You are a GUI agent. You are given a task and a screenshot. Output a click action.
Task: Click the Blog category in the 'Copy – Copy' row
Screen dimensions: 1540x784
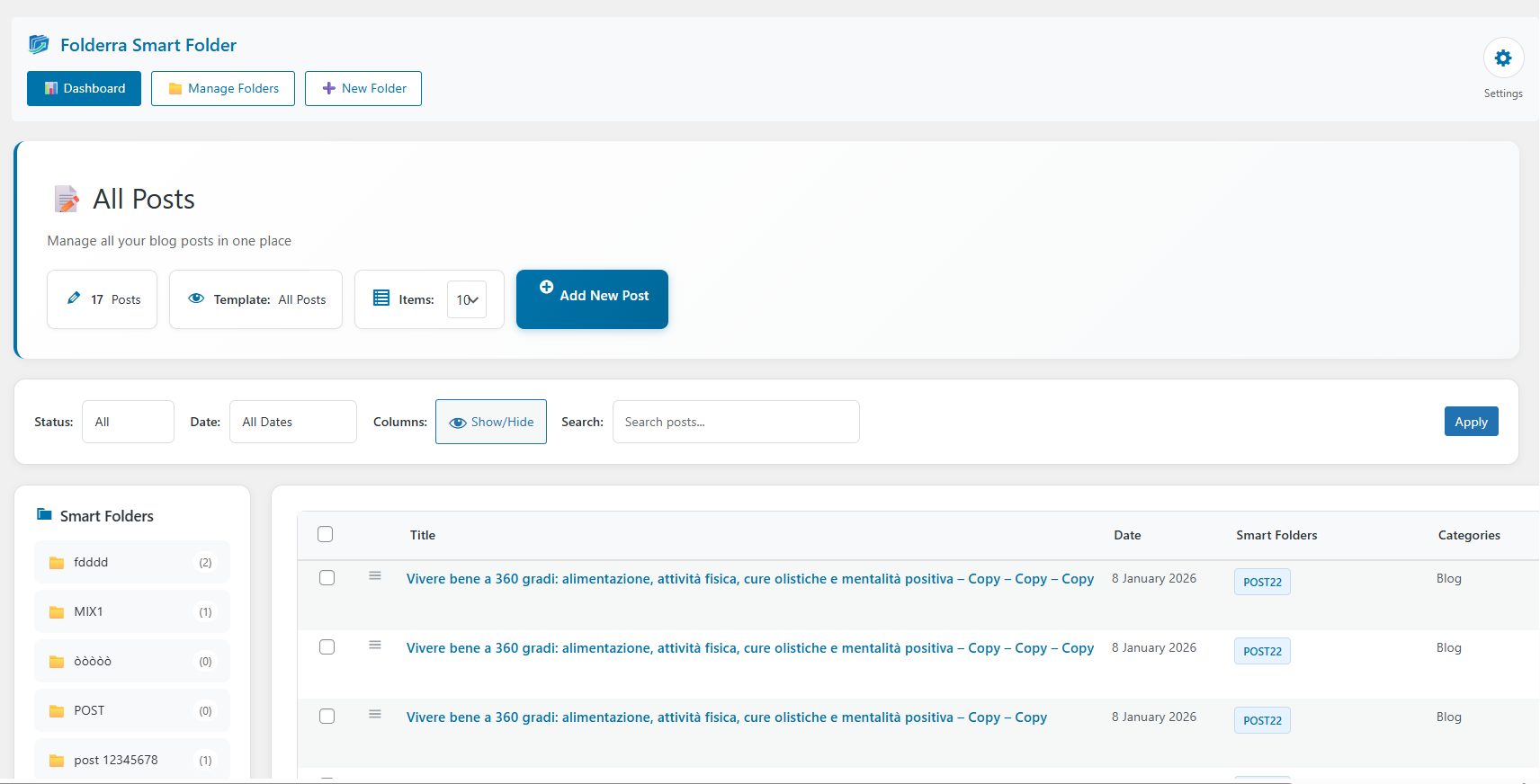[1448, 717]
